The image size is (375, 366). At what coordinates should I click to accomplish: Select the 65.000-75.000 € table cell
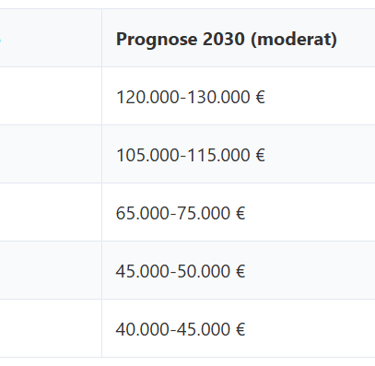[x=238, y=212]
